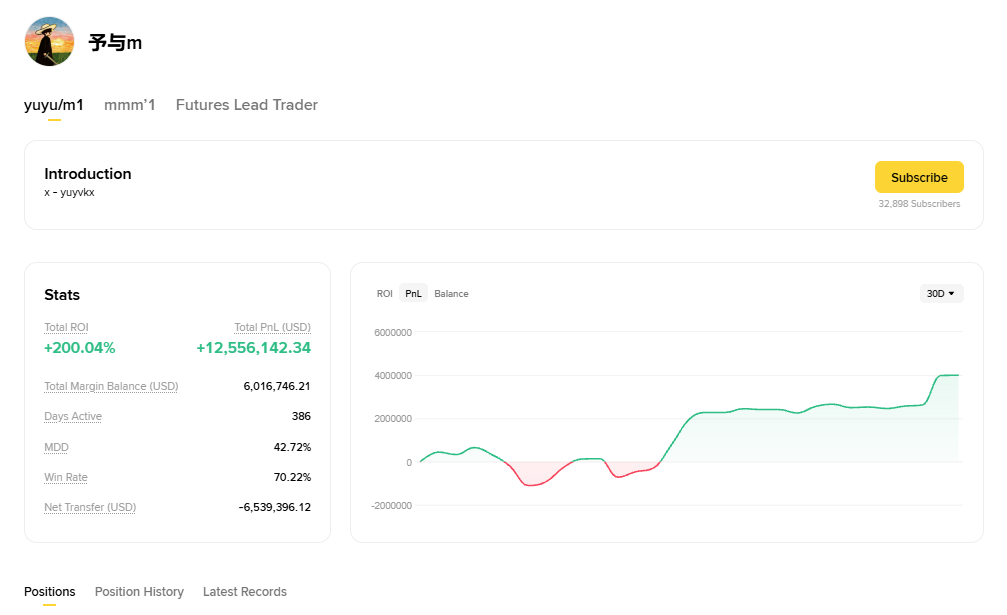Click the MDD stat label
1007x615 pixels.
pyautogui.click(x=56, y=447)
